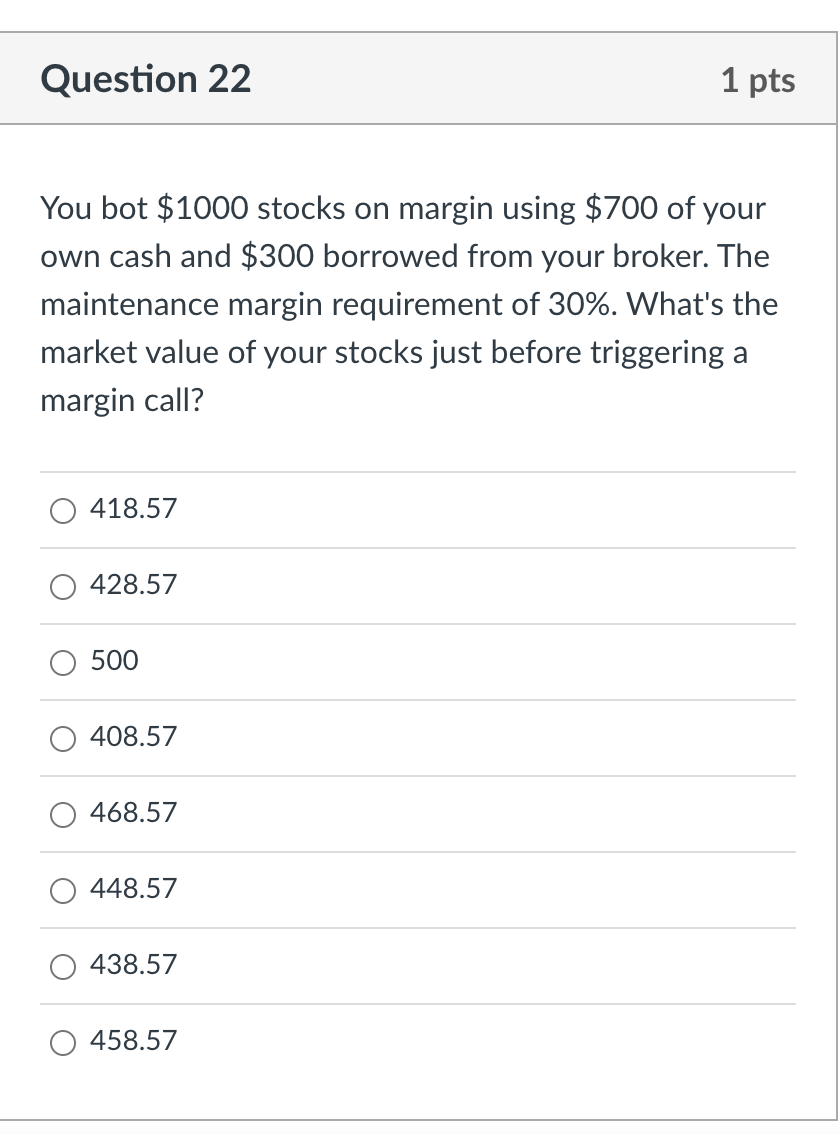Click the 418.57 answer label text

(134, 509)
